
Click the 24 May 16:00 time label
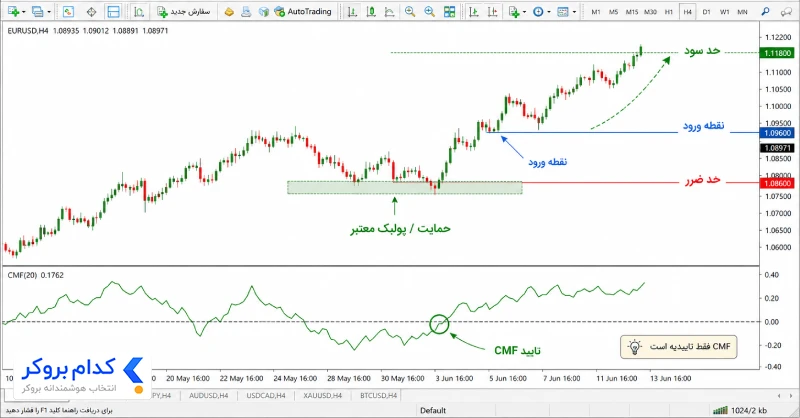click(295, 379)
